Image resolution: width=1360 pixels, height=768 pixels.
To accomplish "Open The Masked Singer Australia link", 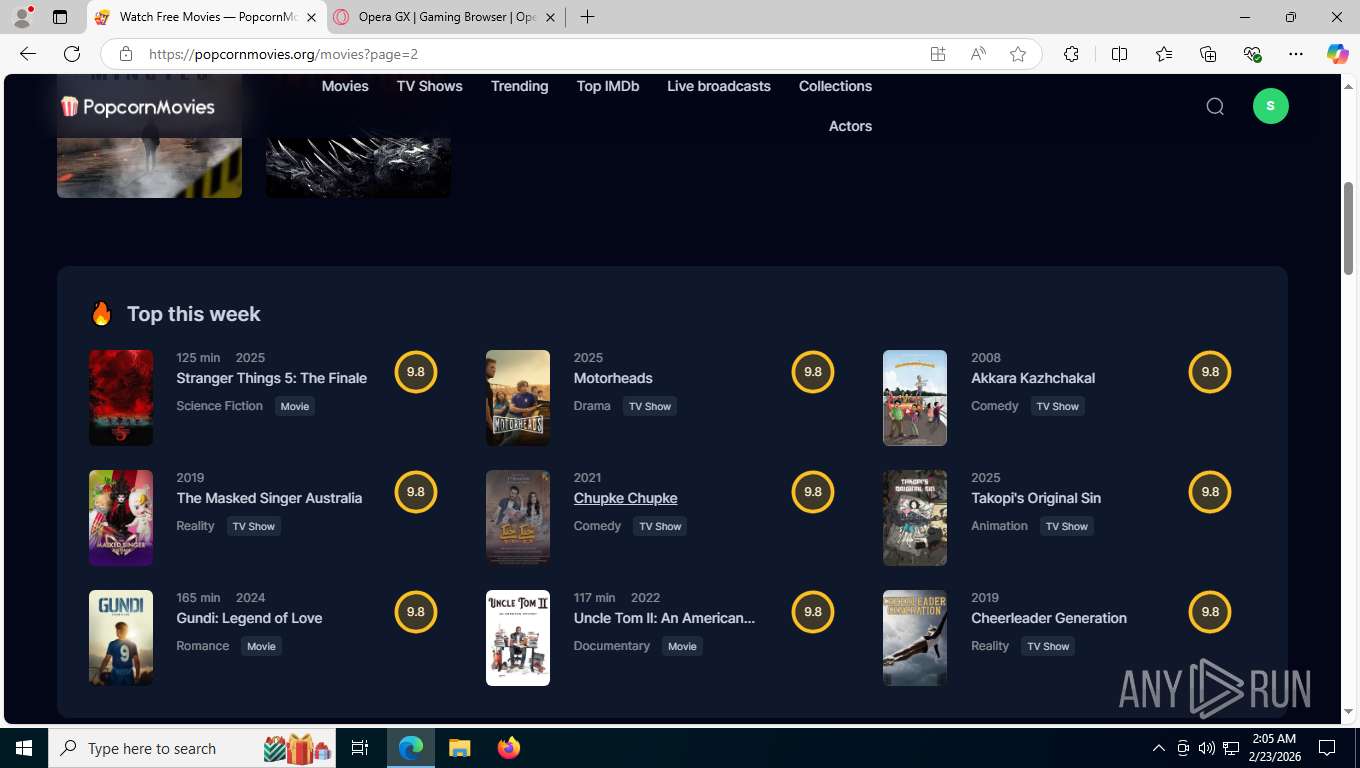I will 269,498.
